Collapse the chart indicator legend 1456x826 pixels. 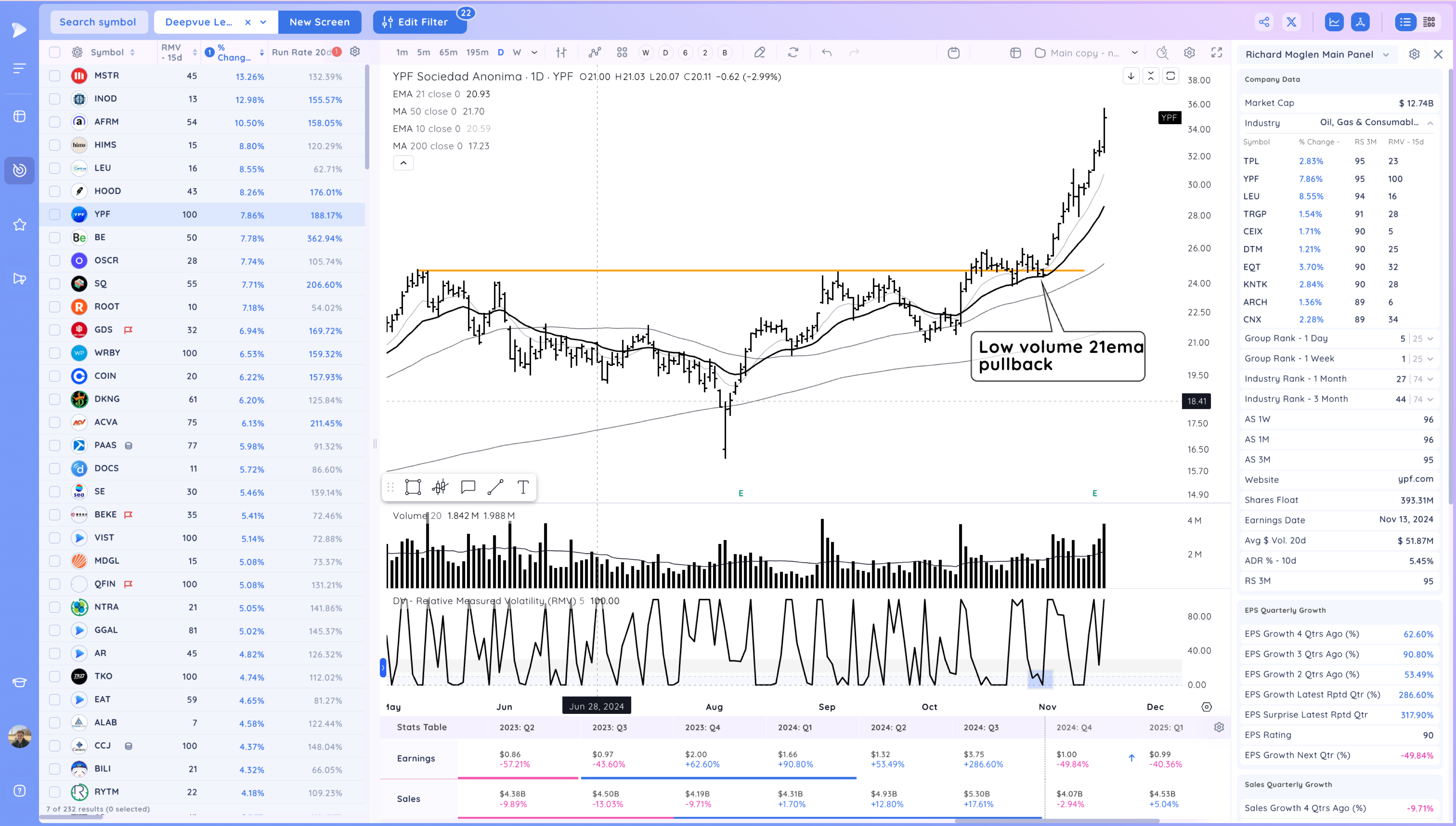click(x=403, y=163)
